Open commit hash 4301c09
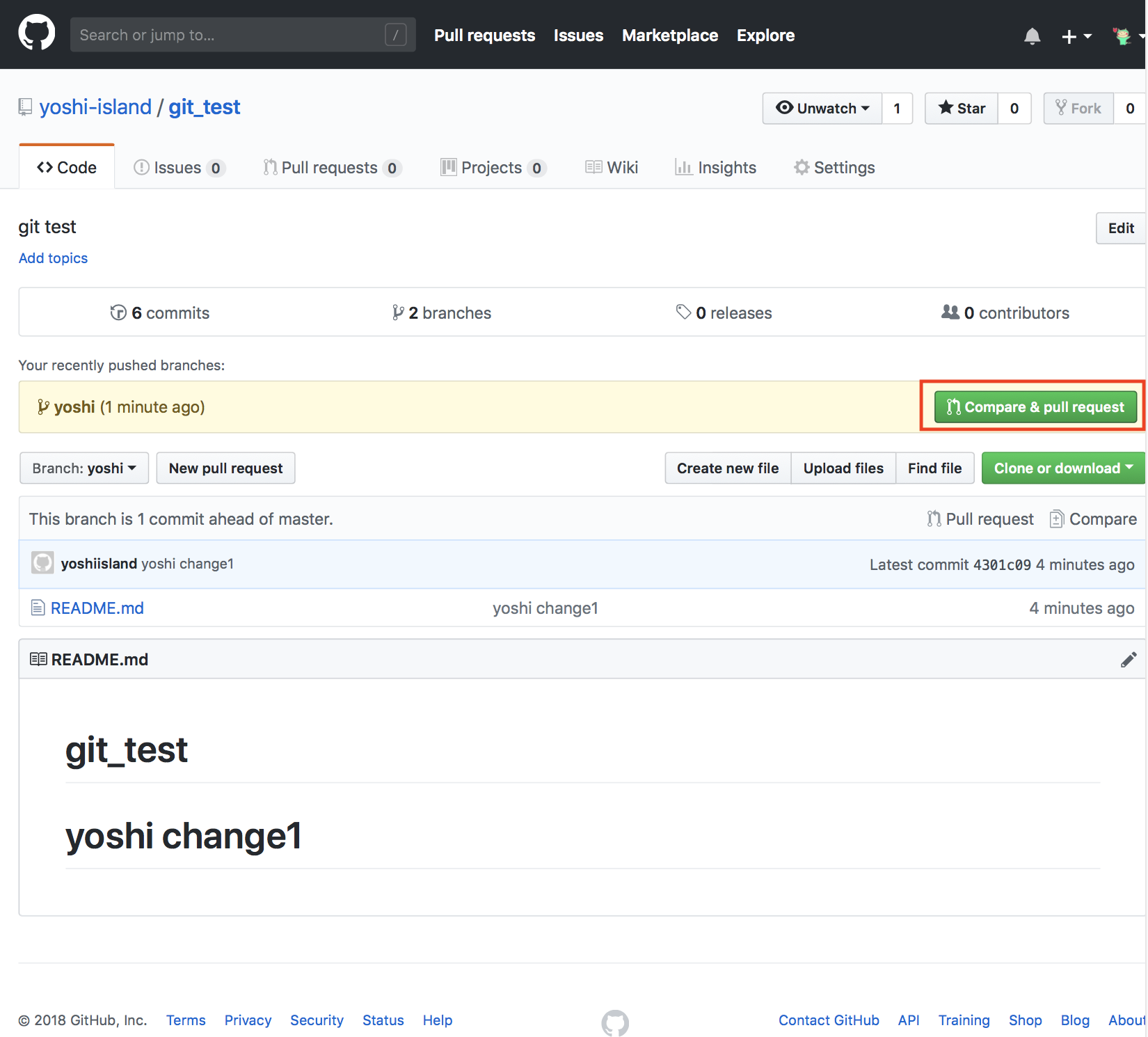Screen dimensions: 1148x1037 1002,564
